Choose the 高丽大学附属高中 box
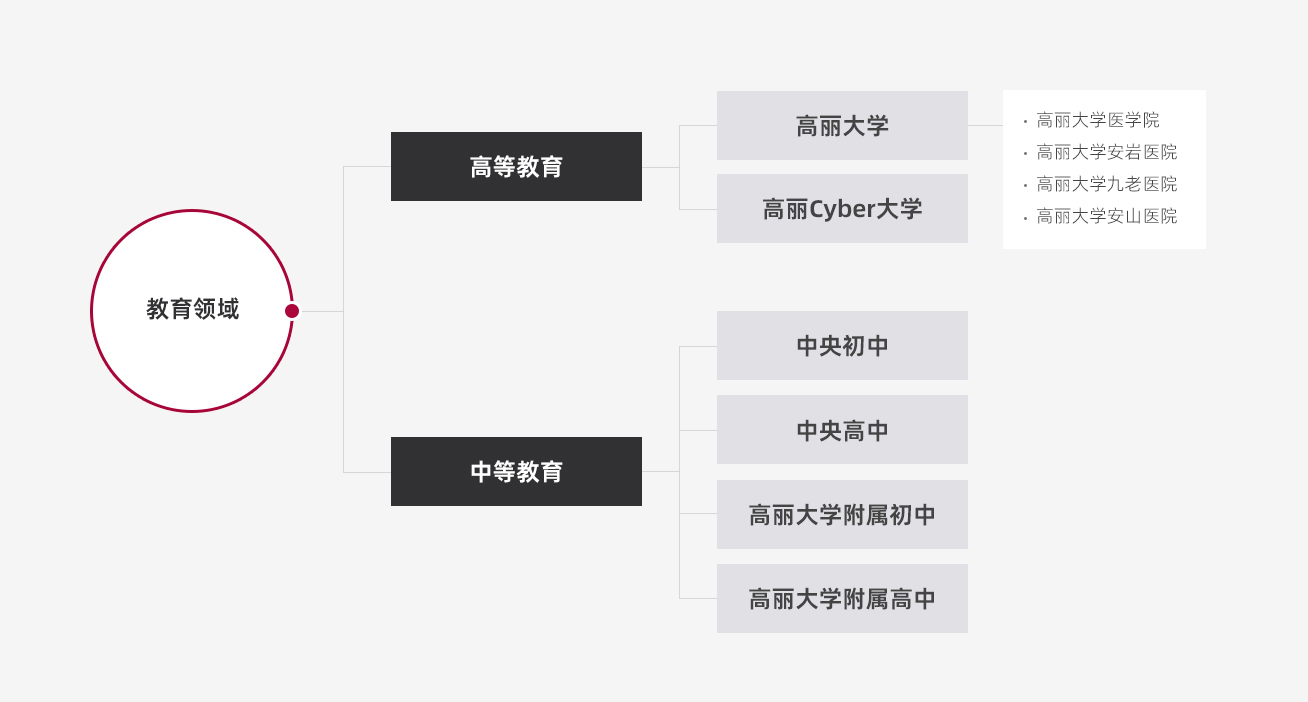The height and width of the screenshot is (702, 1308). (x=842, y=599)
